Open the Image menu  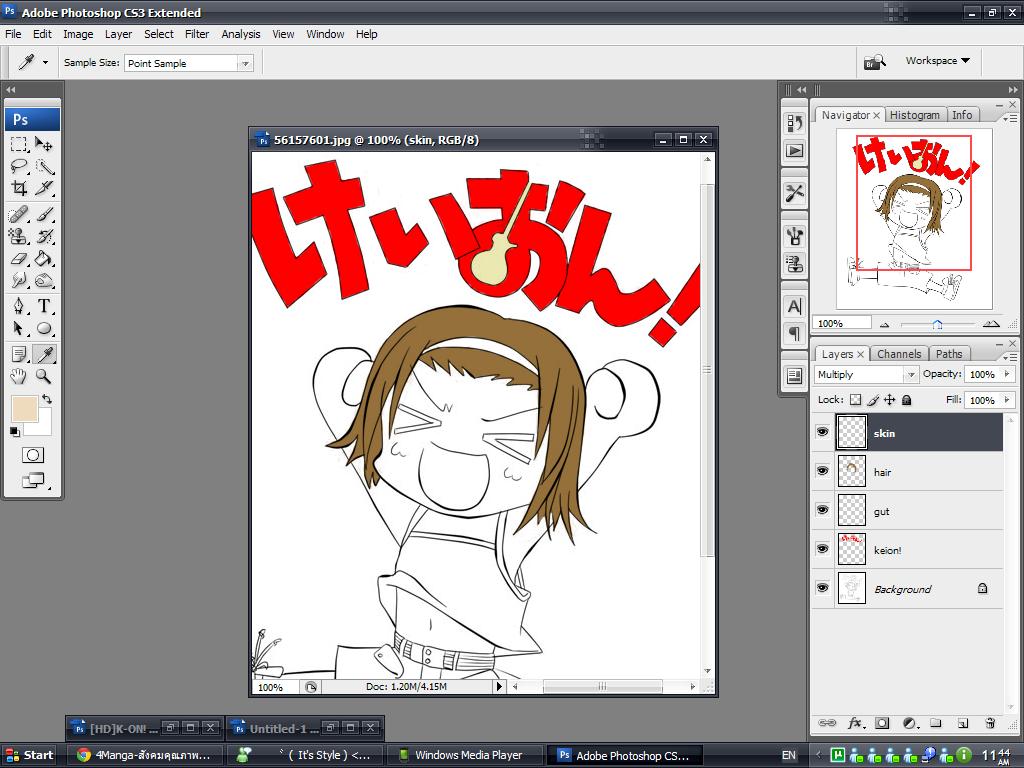78,34
